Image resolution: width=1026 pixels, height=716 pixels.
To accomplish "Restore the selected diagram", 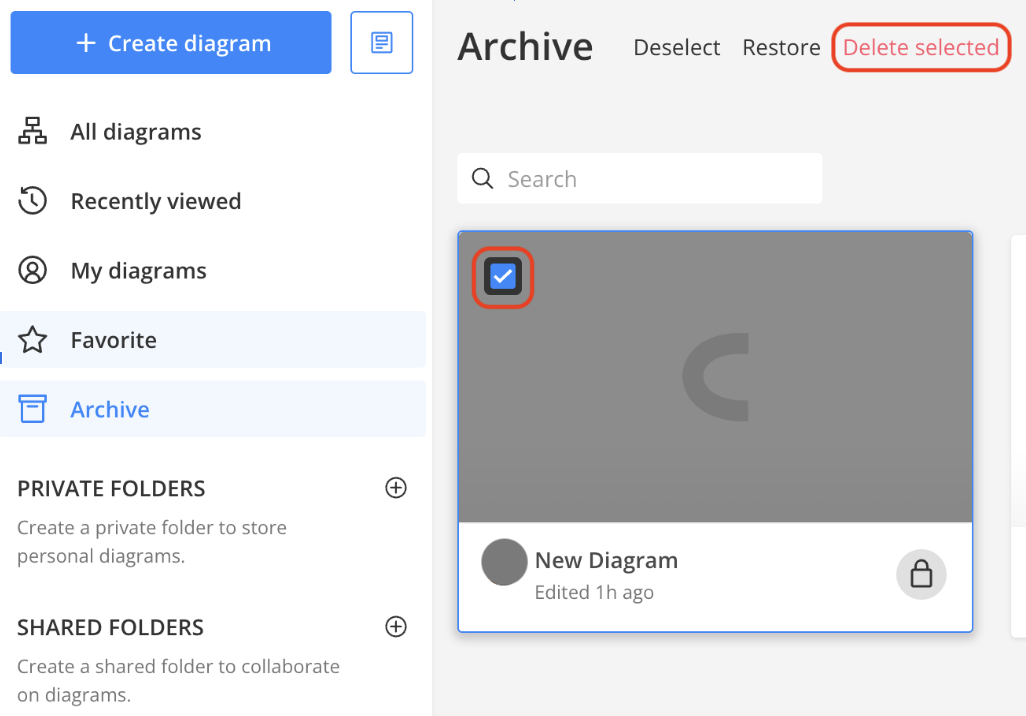I will coord(781,47).
